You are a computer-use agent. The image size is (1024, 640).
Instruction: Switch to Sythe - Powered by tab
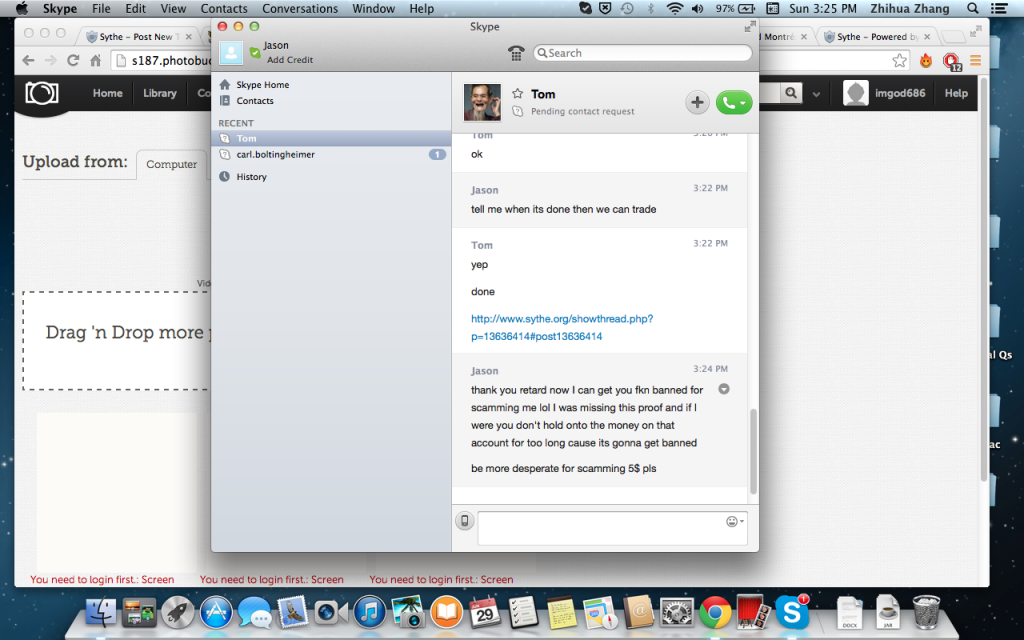877,37
